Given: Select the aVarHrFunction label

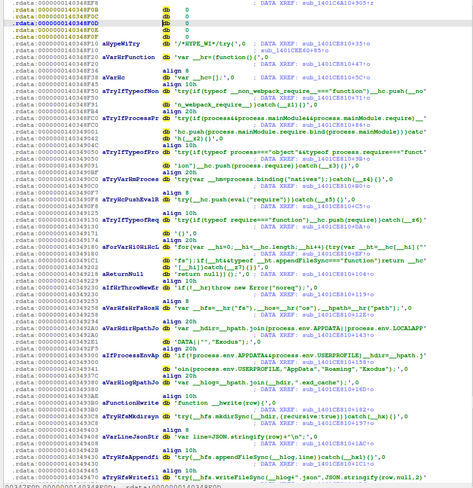Looking at the screenshot, I should pos(129,57).
